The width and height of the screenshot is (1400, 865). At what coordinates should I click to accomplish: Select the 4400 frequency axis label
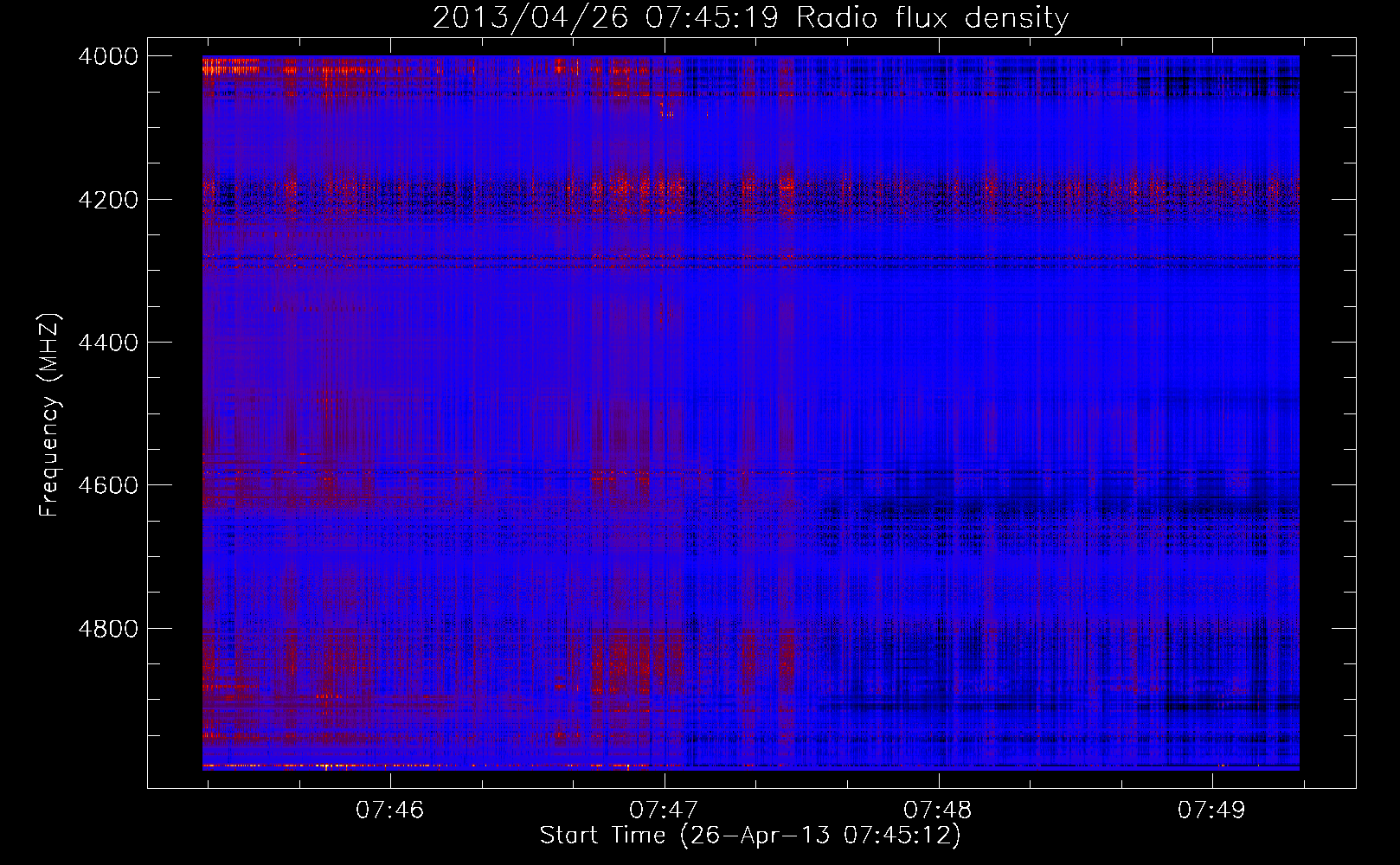(x=108, y=343)
